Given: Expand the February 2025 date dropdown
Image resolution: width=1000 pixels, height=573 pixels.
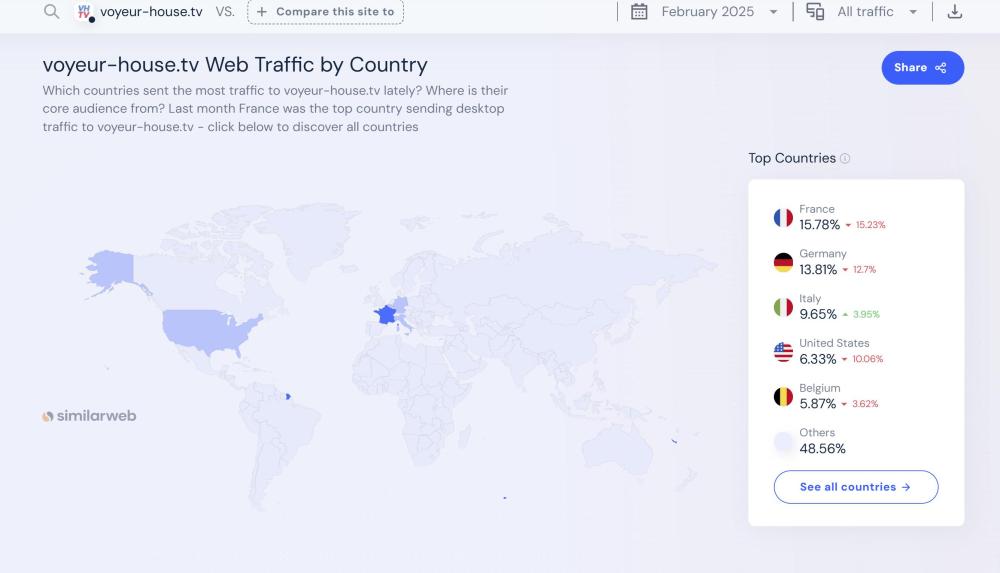Looking at the screenshot, I should (773, 12).
